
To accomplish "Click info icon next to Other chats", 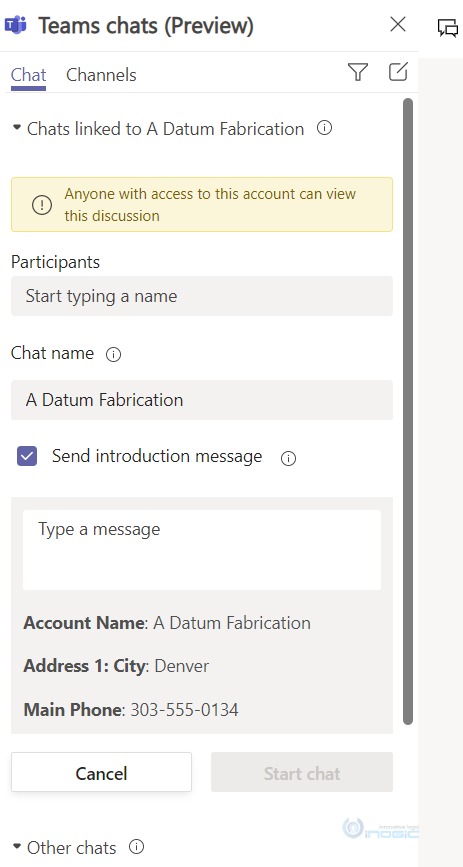I will point(136,847).
